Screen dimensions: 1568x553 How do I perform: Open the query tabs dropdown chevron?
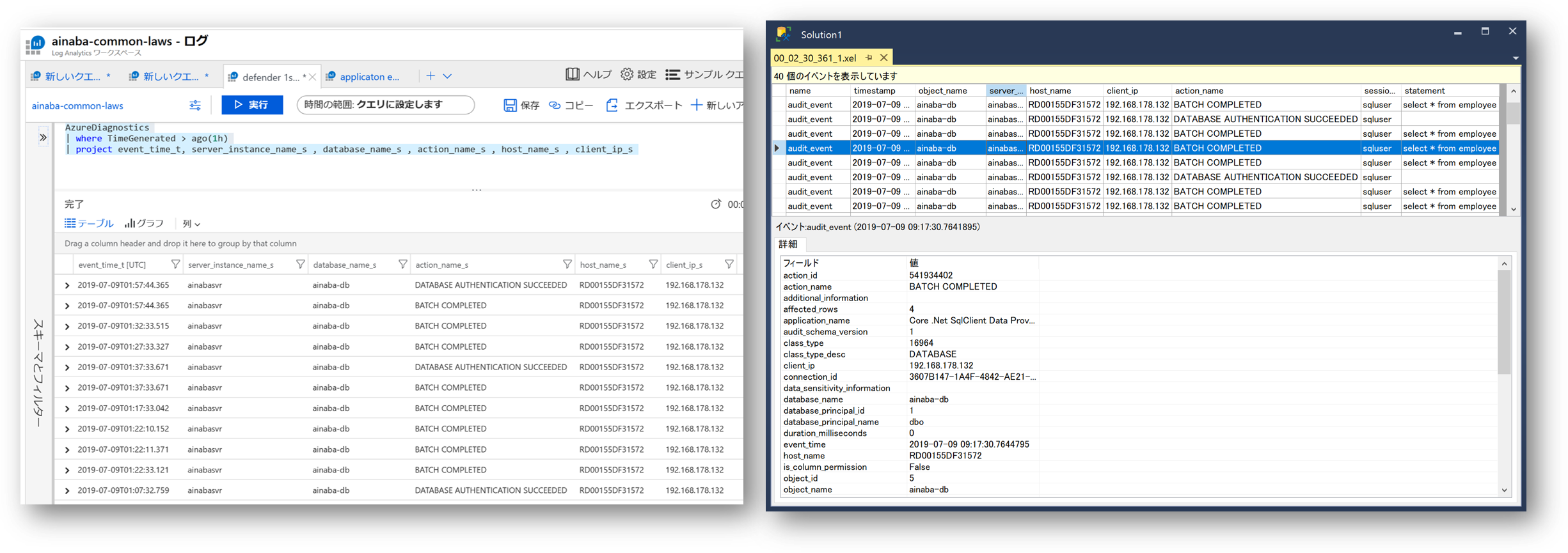tap(448, 77)
